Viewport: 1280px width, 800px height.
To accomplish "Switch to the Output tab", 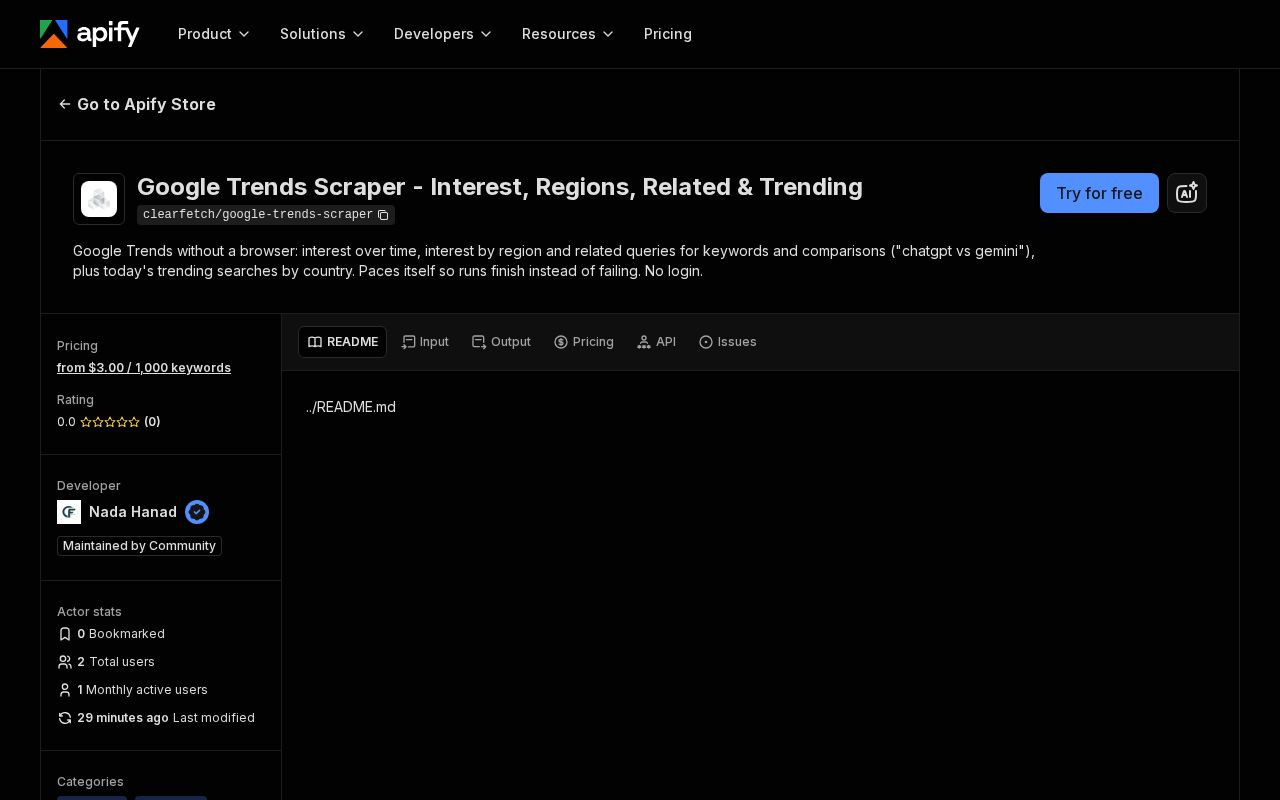I will [x=501, y=342].
